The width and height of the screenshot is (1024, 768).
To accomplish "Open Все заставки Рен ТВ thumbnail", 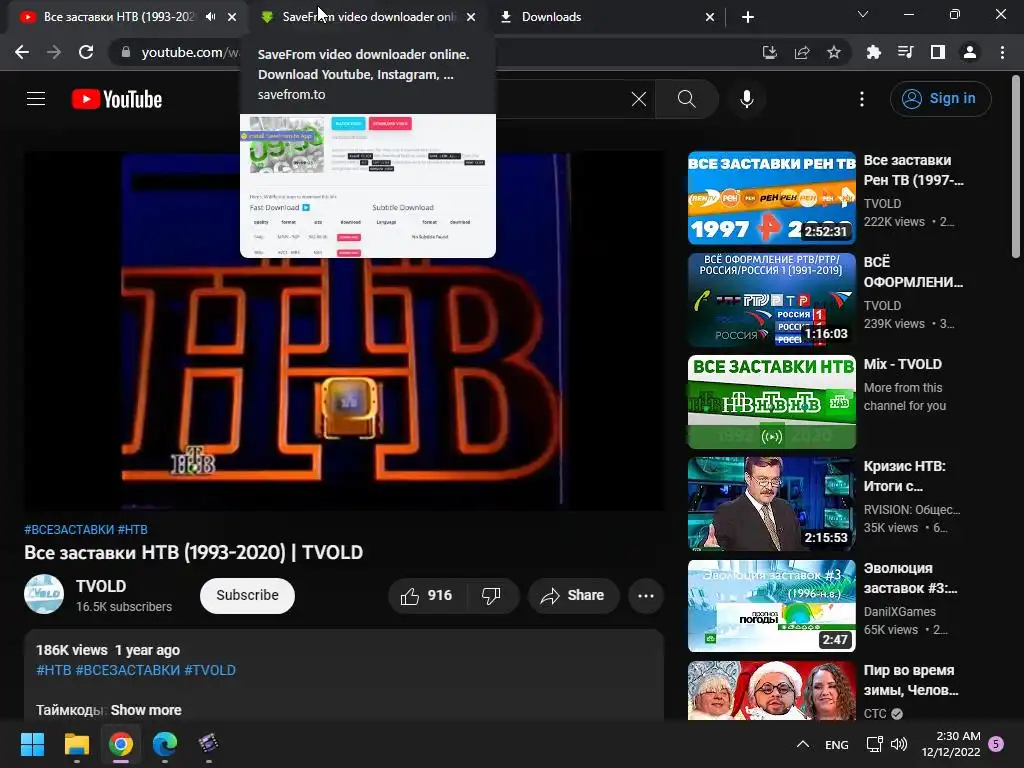I will coord(771,198).
